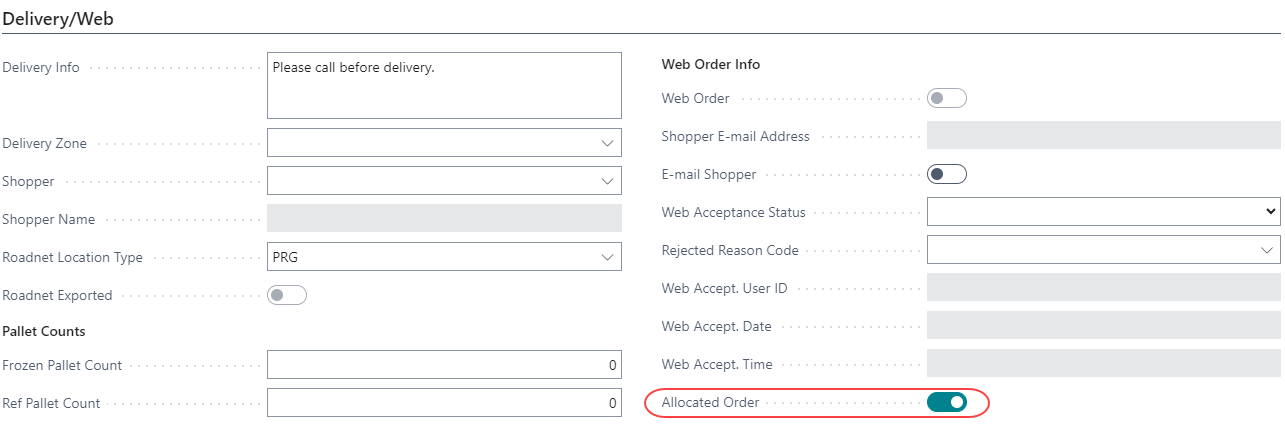Click the Web Accept. User ID field

coord(1103,288)
